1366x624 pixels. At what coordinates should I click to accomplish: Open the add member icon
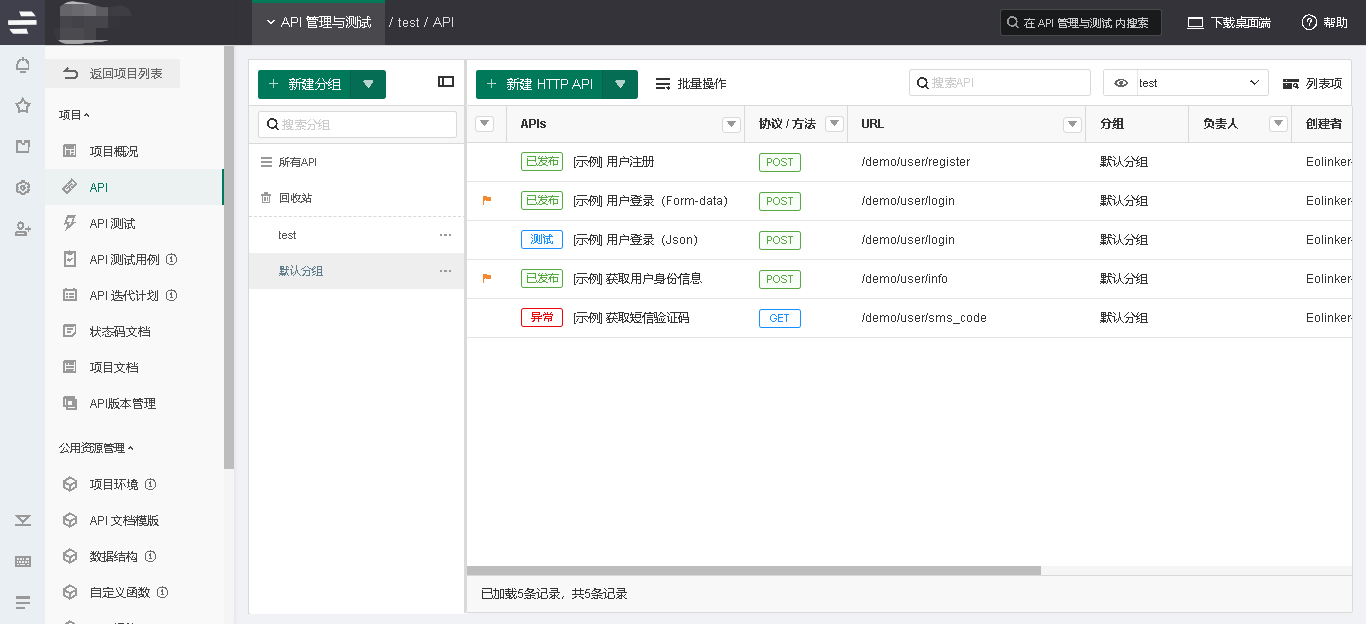(22, 229)
